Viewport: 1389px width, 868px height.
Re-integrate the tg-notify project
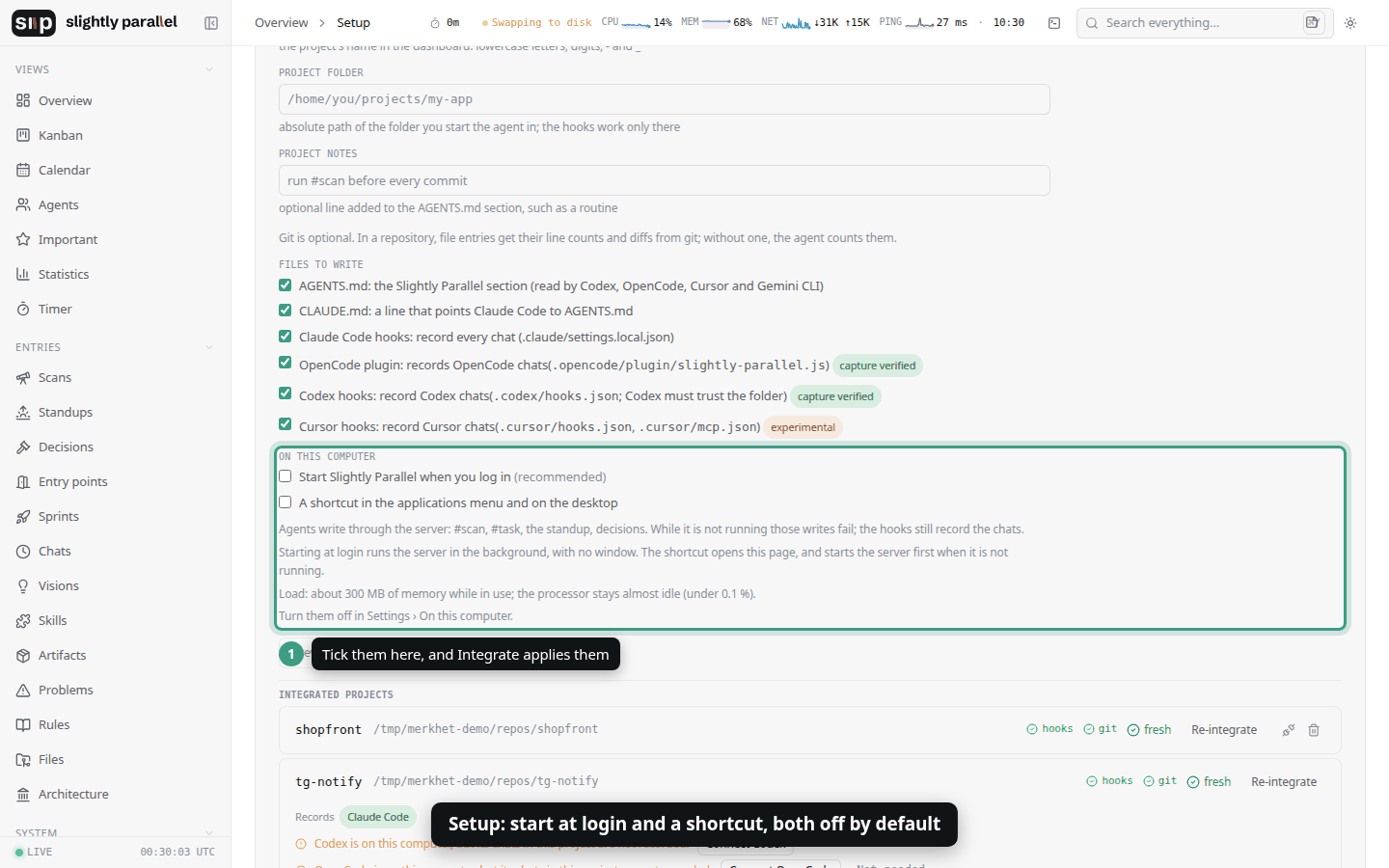point(1284,782)
